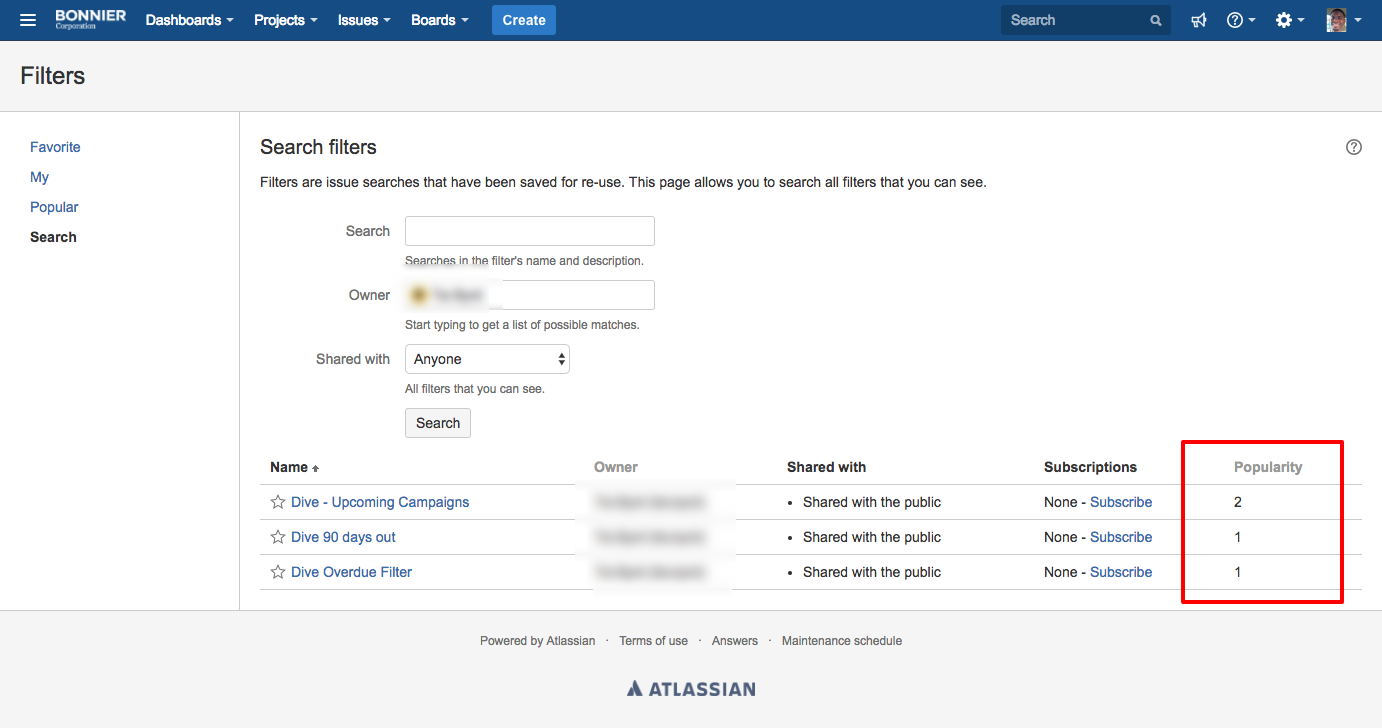Open the Shared with Anyone dropdown

tap(487, 359)
